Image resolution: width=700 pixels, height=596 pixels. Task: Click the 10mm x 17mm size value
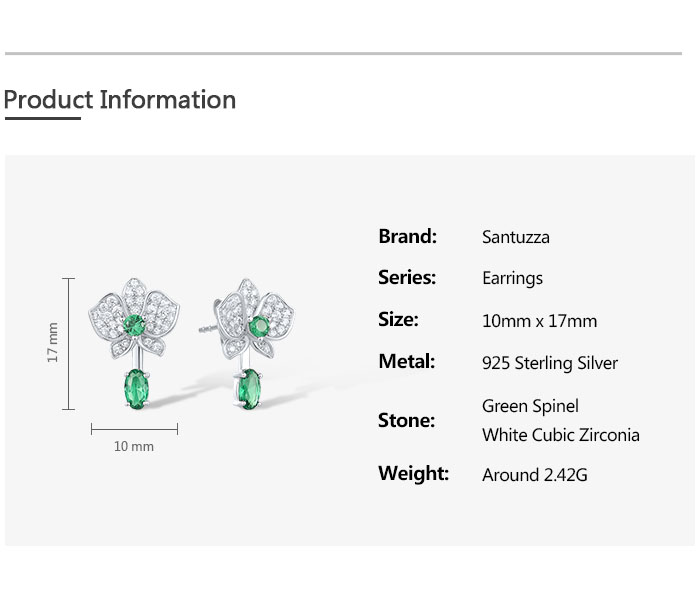(539, 321)
